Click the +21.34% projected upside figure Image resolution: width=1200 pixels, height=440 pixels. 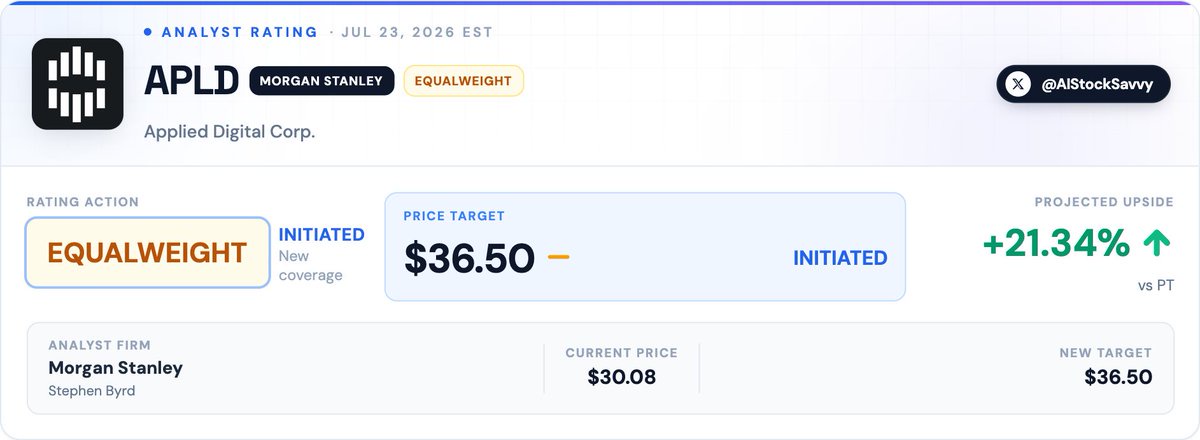[1058, 243]
